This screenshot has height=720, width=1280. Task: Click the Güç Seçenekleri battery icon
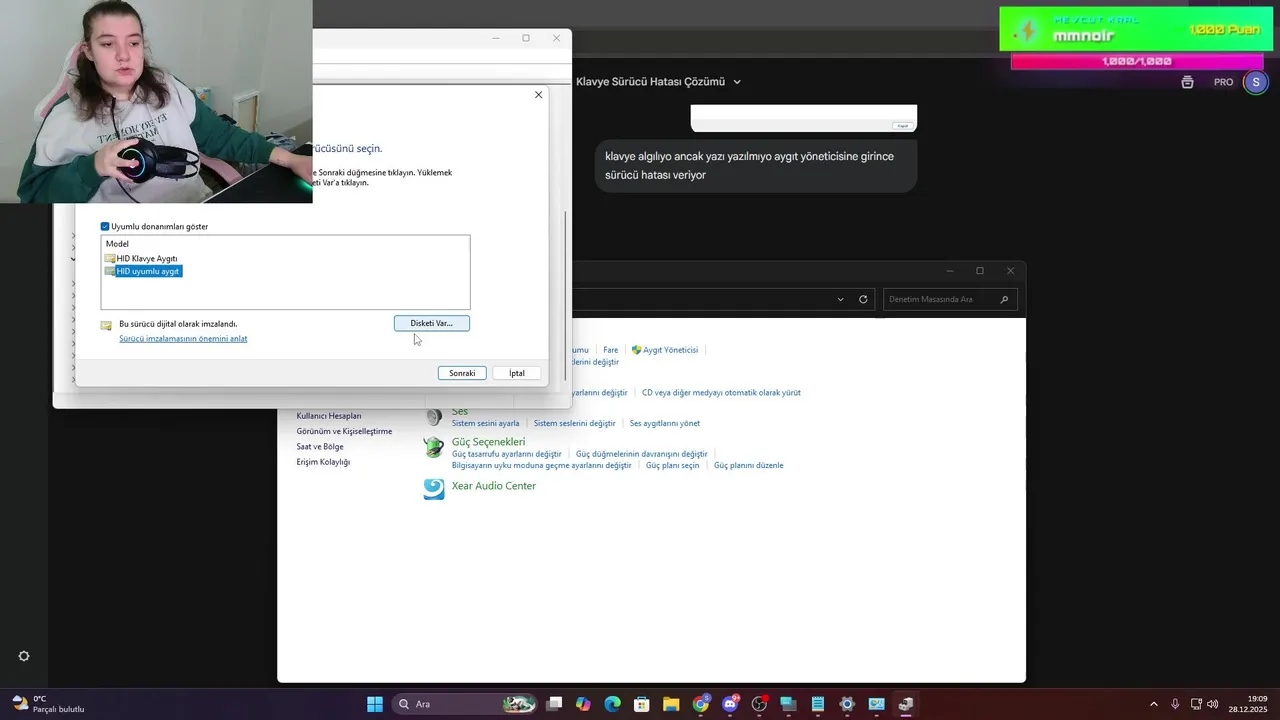tap(434, 447)
